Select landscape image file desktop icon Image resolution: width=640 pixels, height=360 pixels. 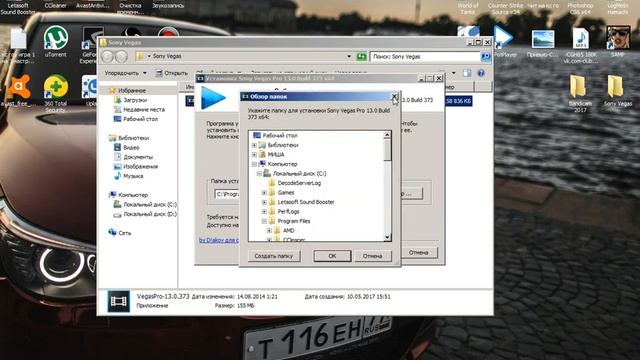[543, 44]
